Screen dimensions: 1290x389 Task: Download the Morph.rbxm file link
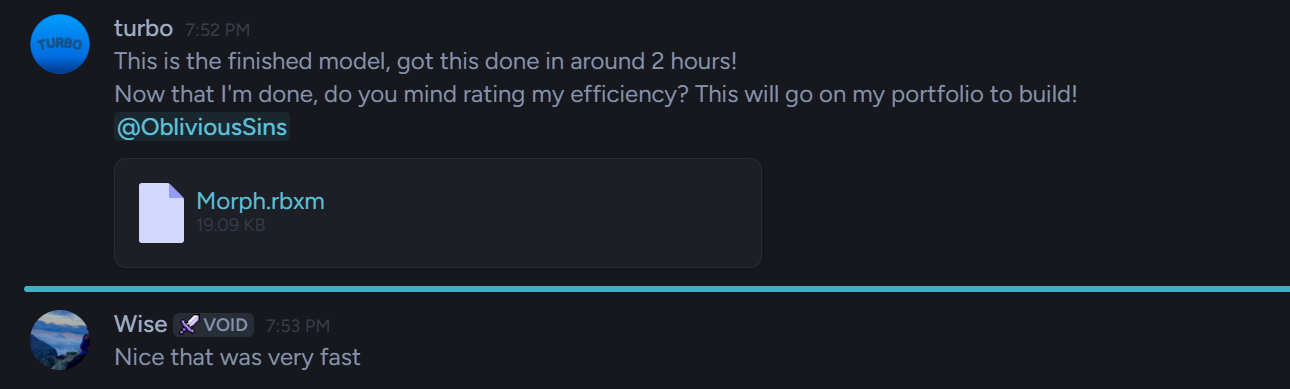260,201
